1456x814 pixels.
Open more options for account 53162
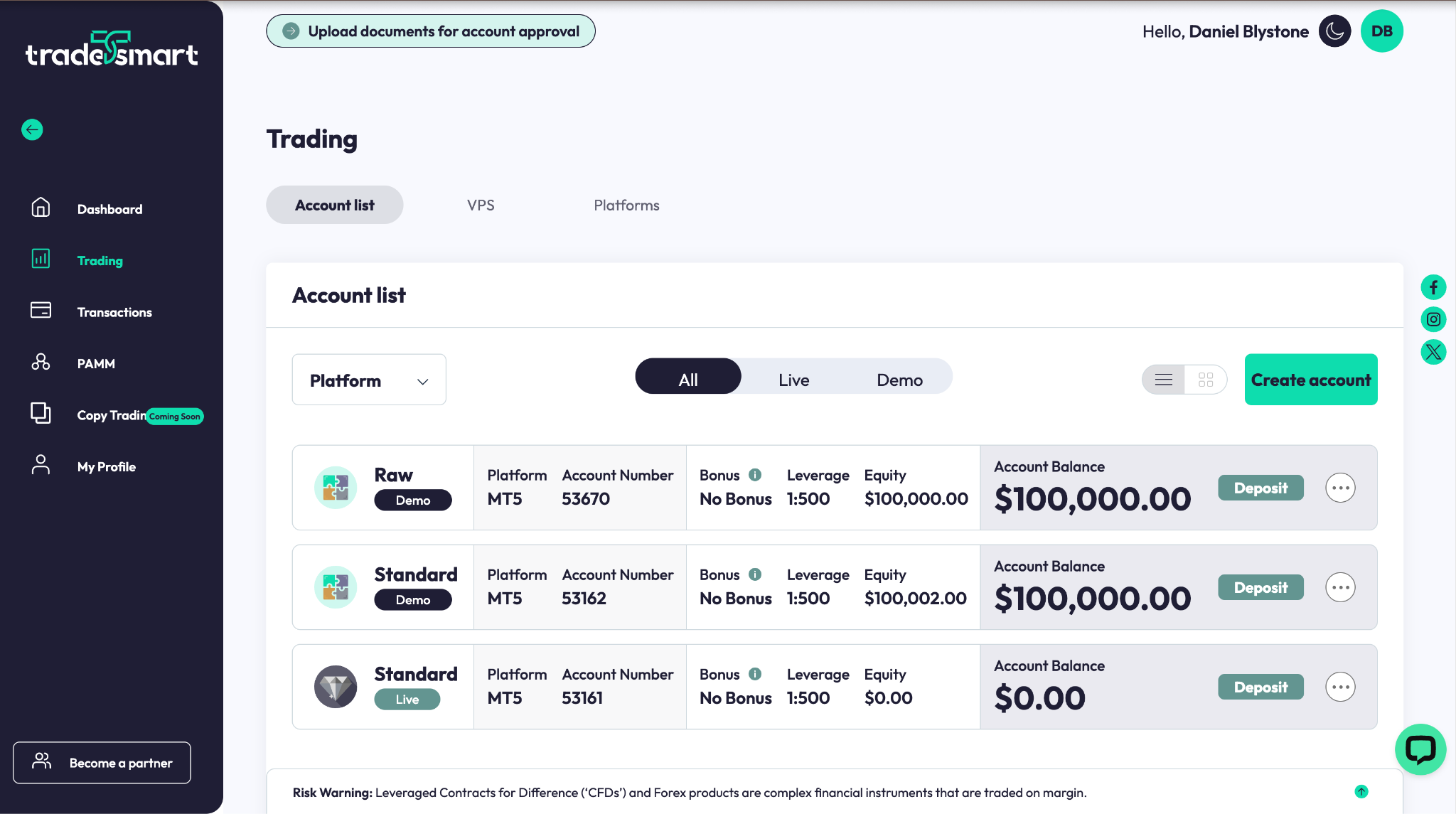pos(1340,587)
